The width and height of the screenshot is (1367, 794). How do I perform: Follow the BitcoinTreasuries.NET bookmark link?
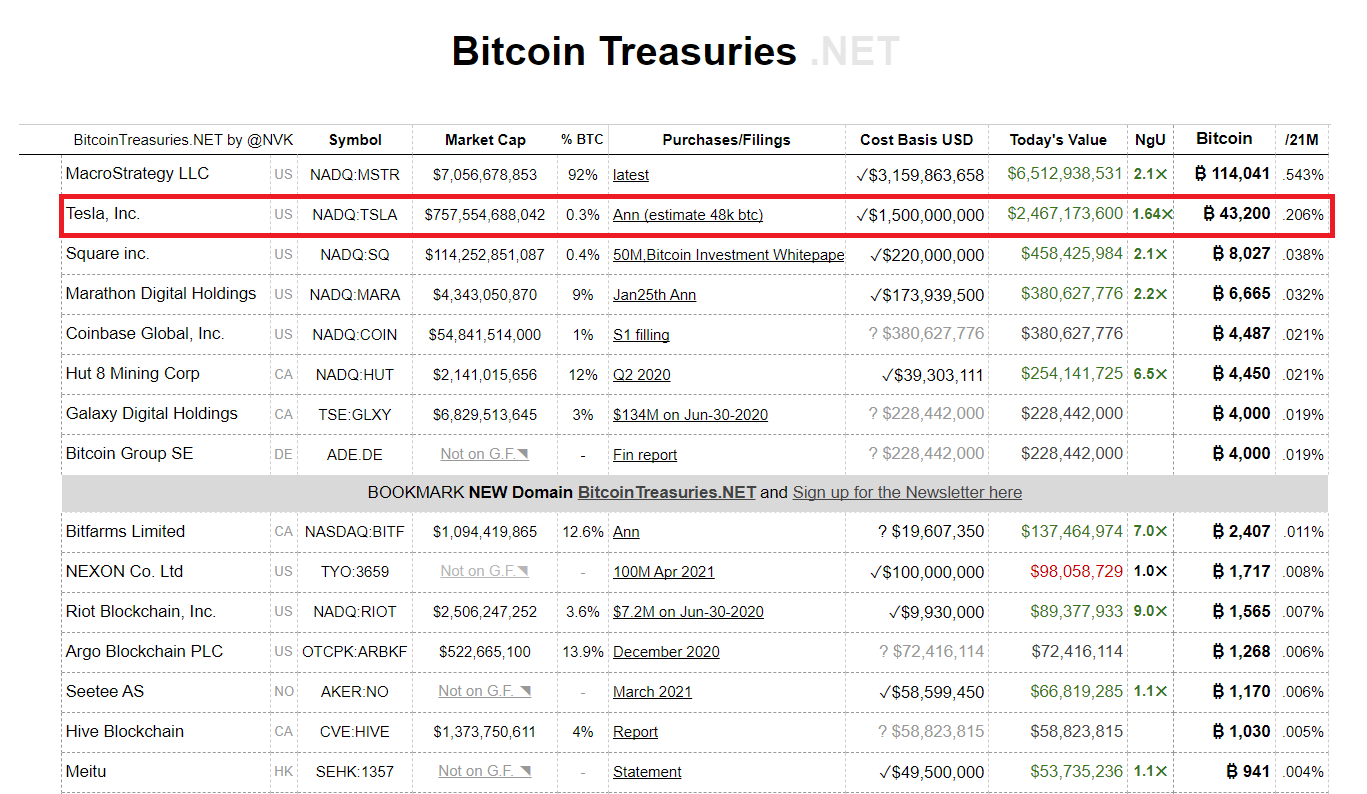point(667,492)
